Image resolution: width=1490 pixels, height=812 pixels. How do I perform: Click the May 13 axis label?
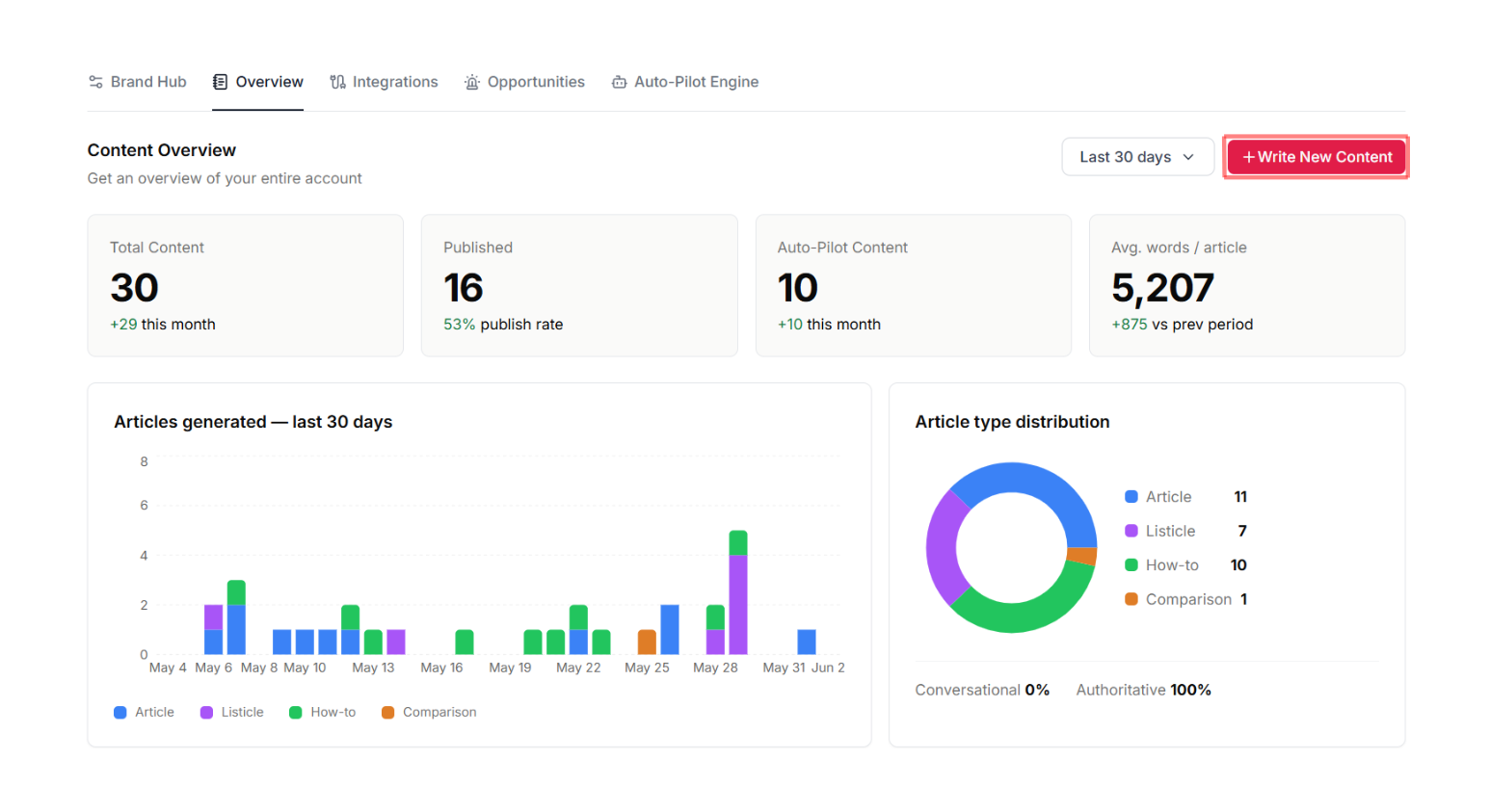point(373,668)
